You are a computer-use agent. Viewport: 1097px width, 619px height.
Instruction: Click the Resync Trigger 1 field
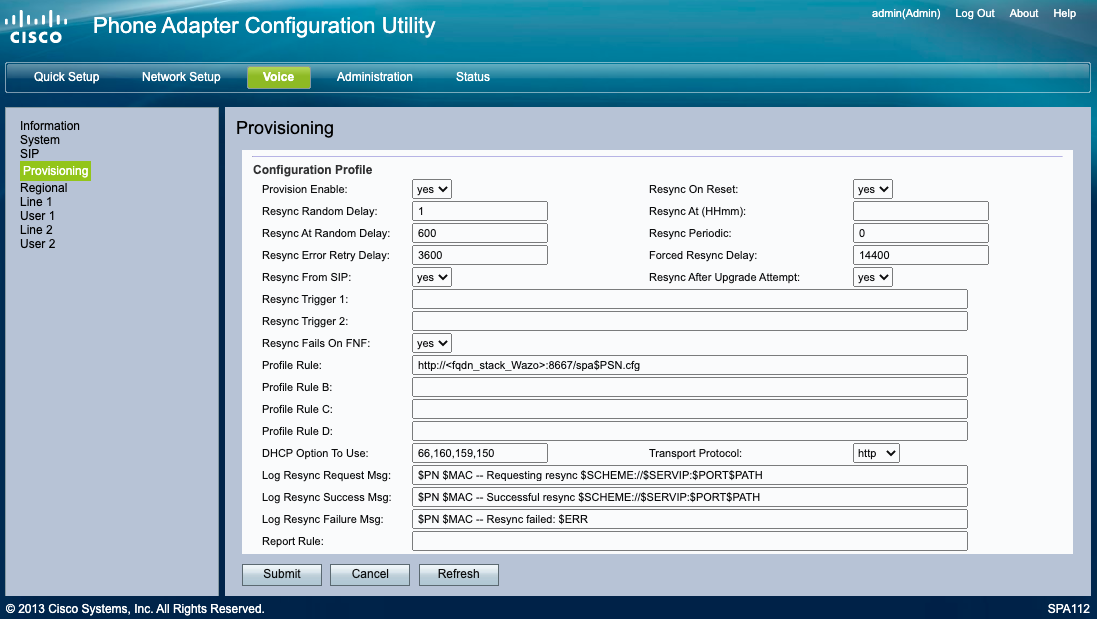pos(690,299)
